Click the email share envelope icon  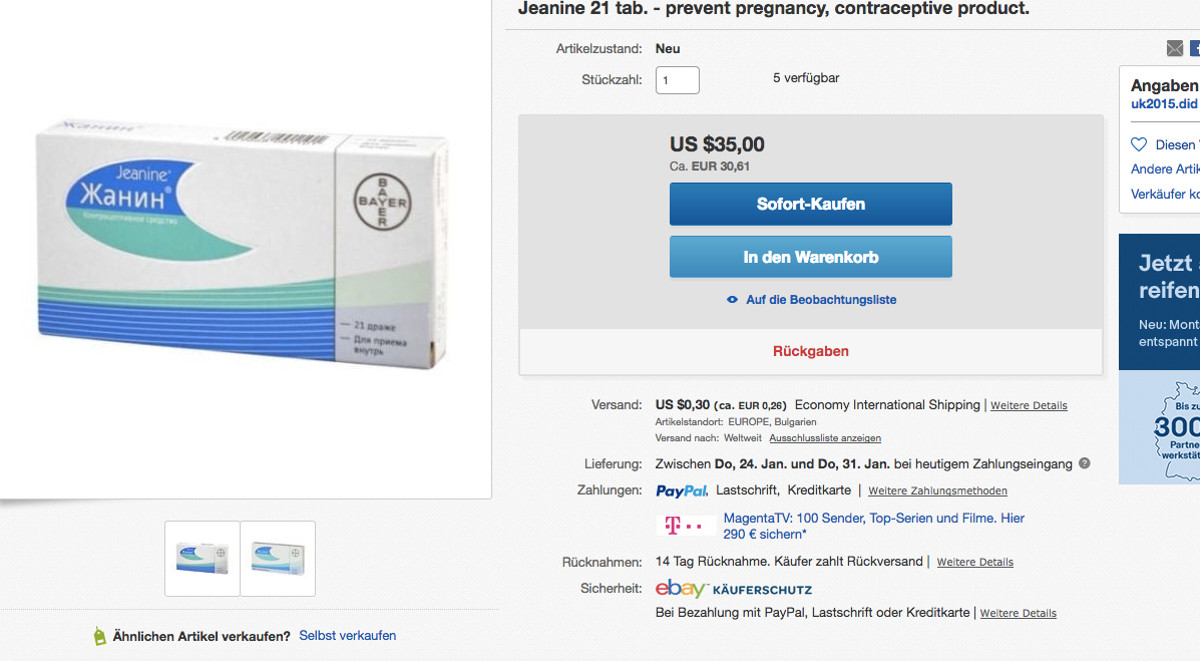click(x=1175, y=48)
